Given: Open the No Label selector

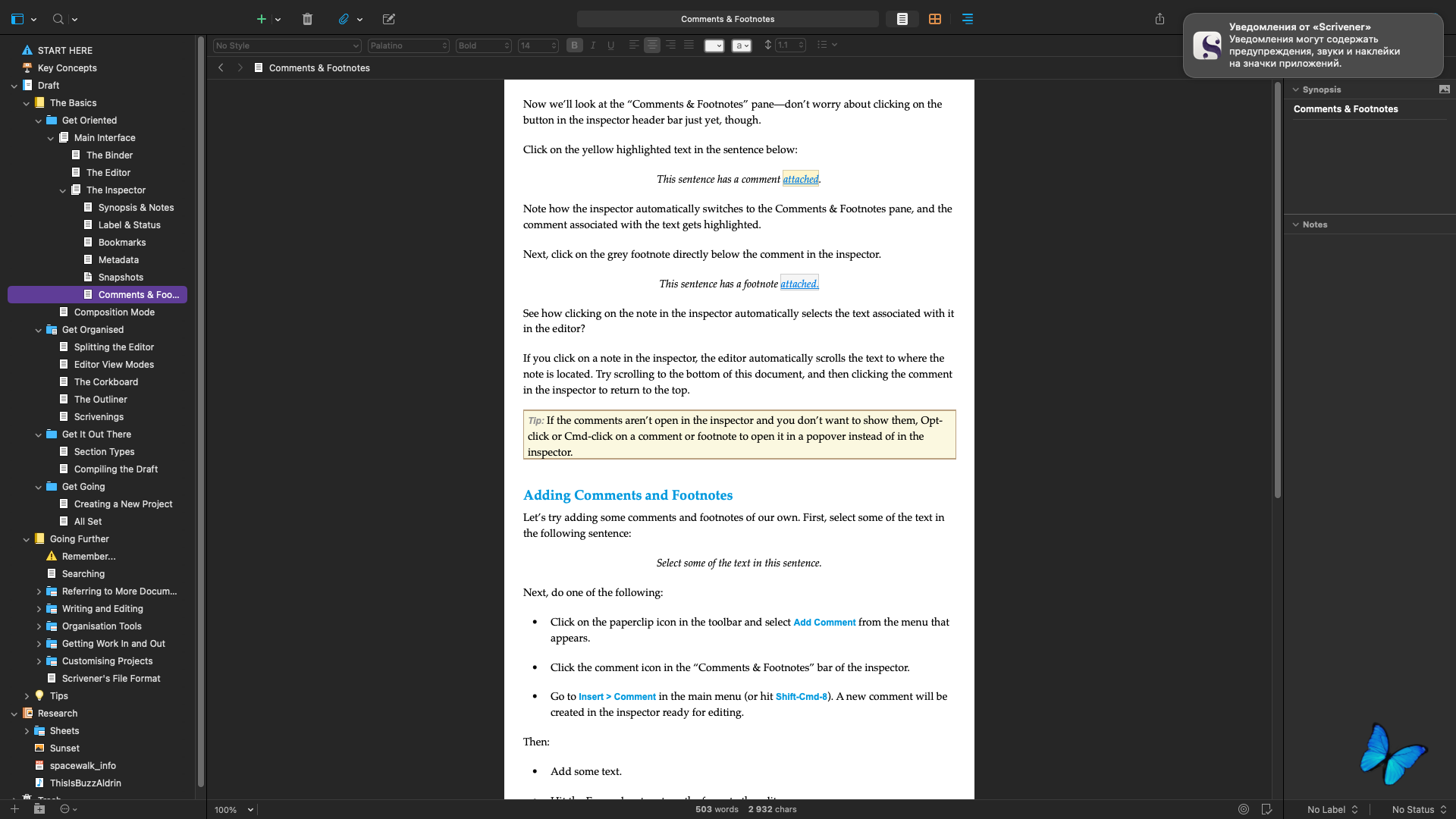Looking at the screenshot, I should point(1332,809).
